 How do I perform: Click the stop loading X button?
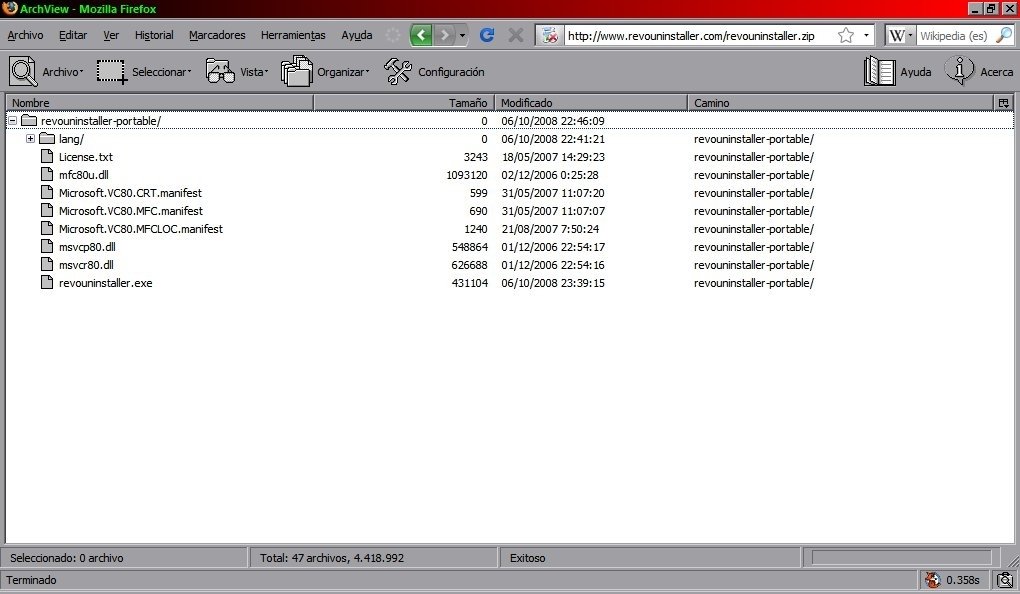[516, 35]
